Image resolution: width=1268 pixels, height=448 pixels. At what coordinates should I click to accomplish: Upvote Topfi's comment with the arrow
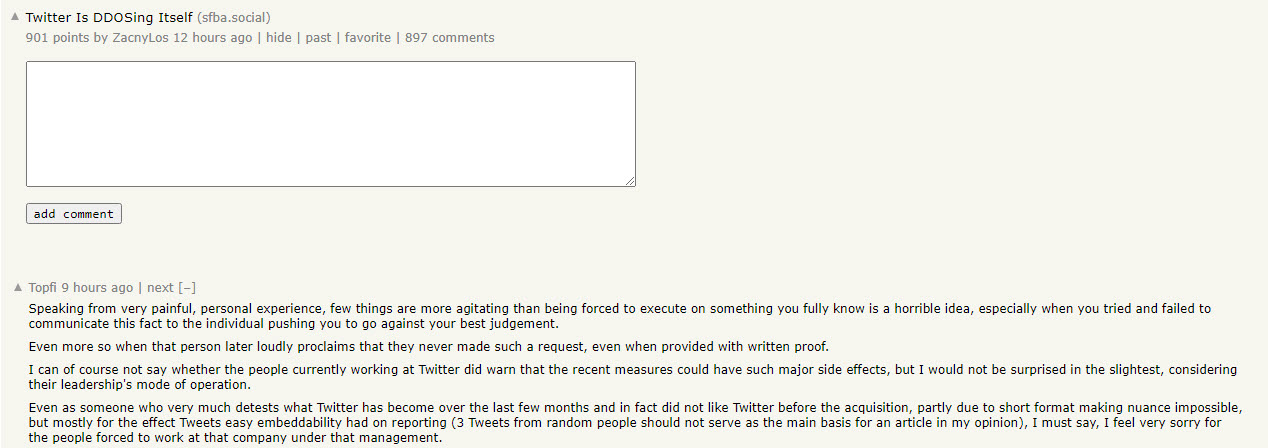[x=18, y=288]
